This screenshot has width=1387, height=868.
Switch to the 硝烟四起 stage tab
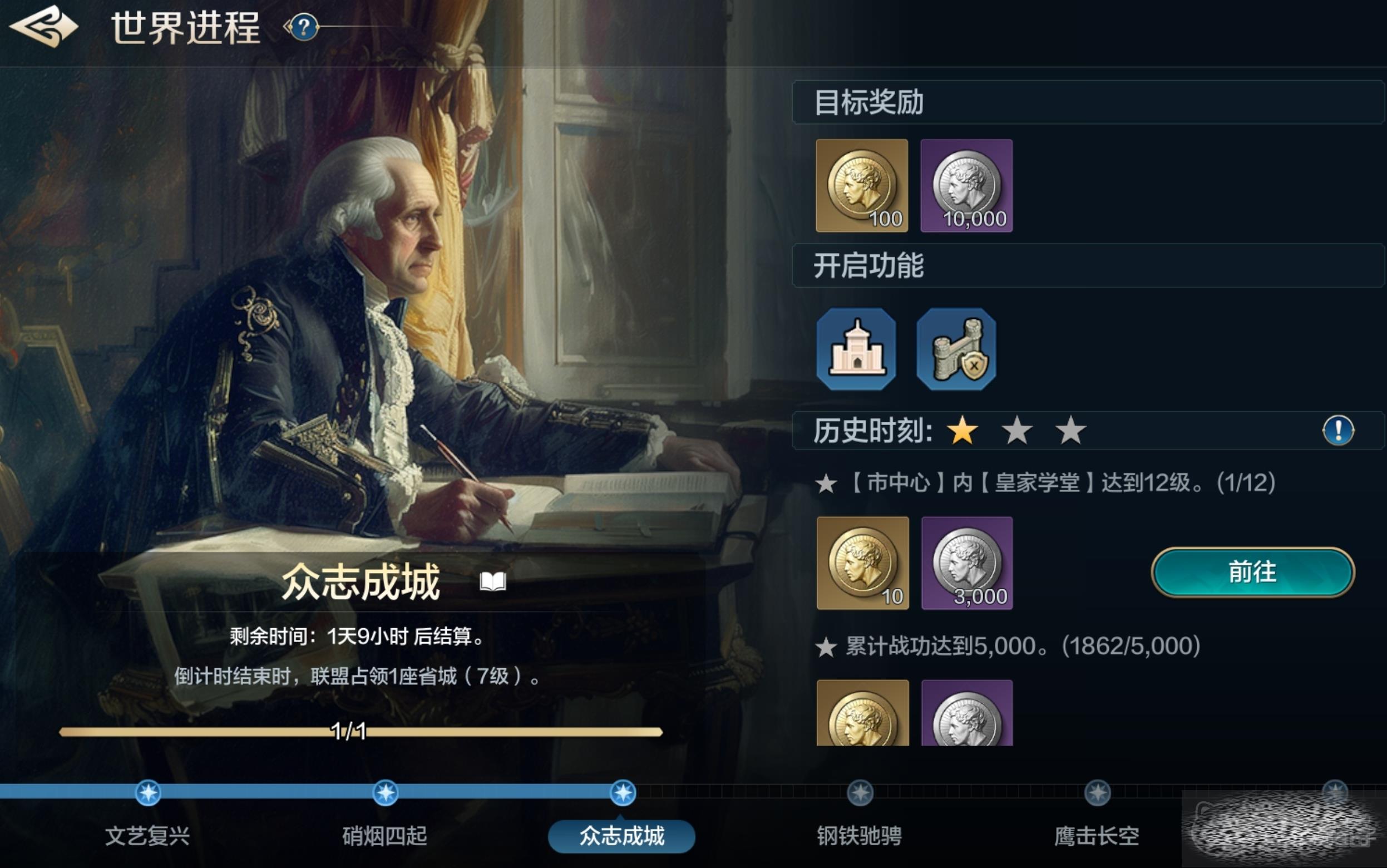385,836
